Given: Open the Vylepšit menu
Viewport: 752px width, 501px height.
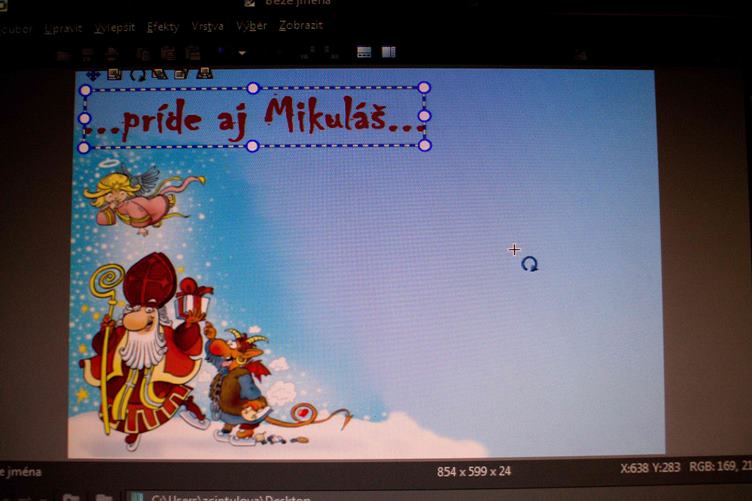Looking at the screenshot, I should tap(114, 28).
